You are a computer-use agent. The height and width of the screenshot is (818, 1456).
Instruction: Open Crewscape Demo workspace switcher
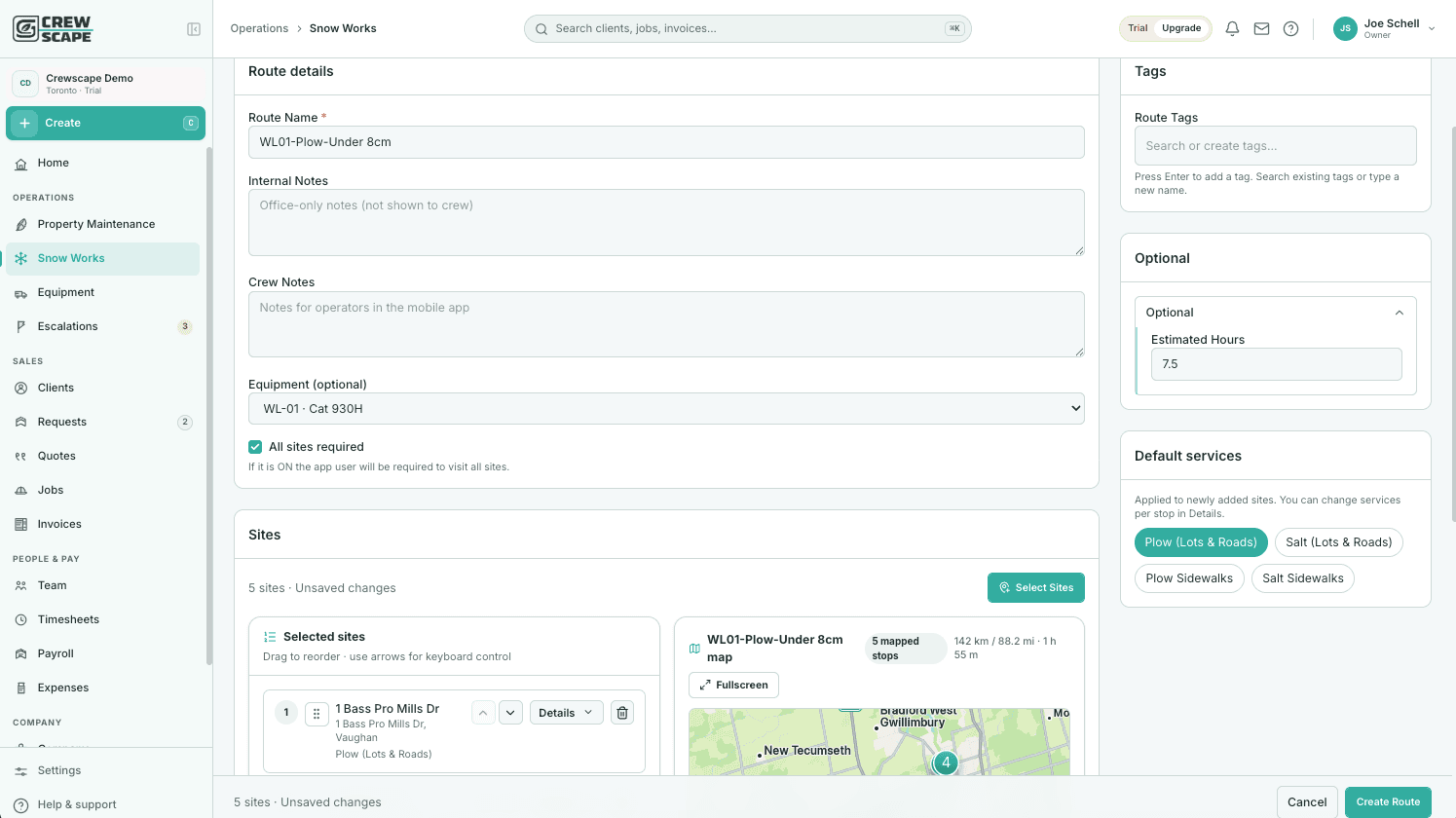[x=105, y=84]
